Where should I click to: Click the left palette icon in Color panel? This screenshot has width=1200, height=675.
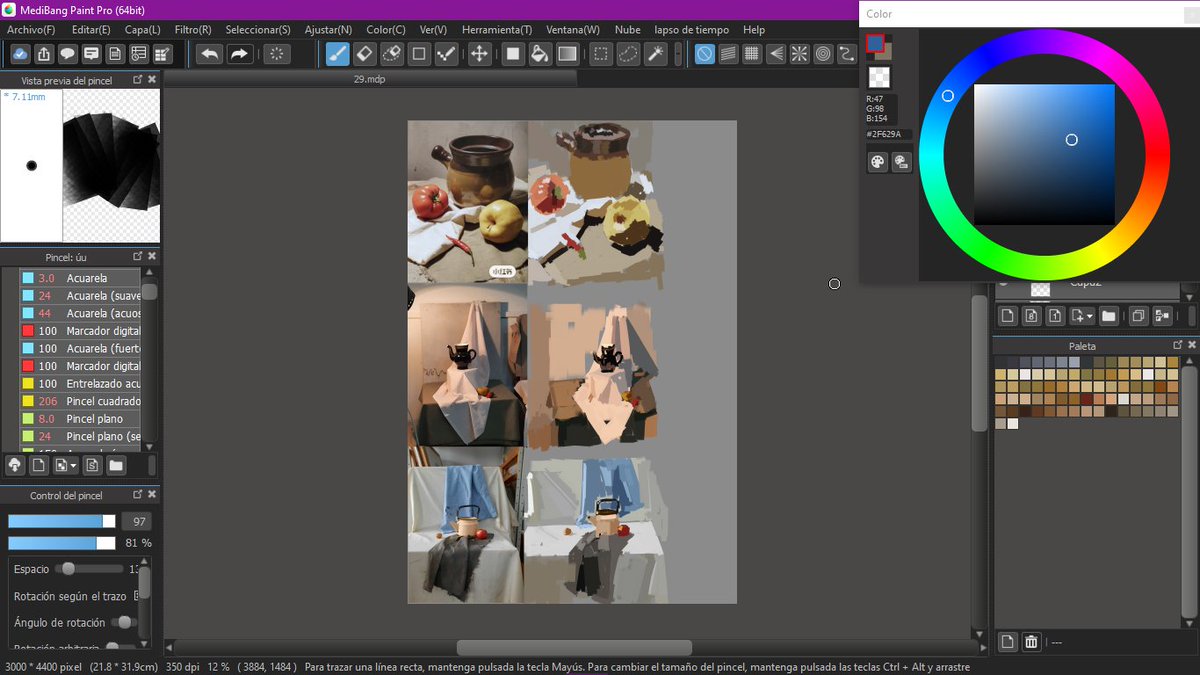tap(878, 162)
